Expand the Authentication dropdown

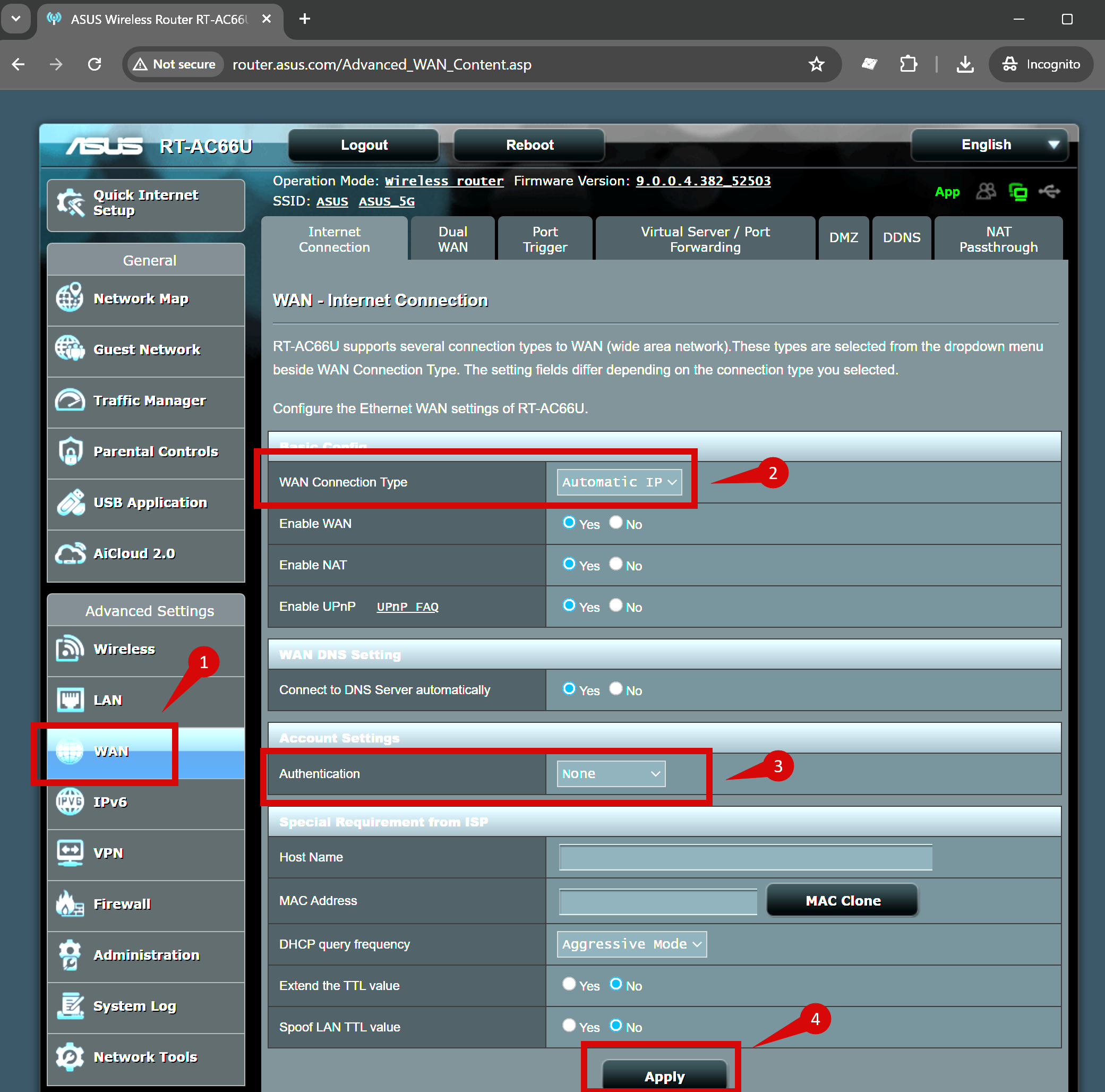[611, 773]
